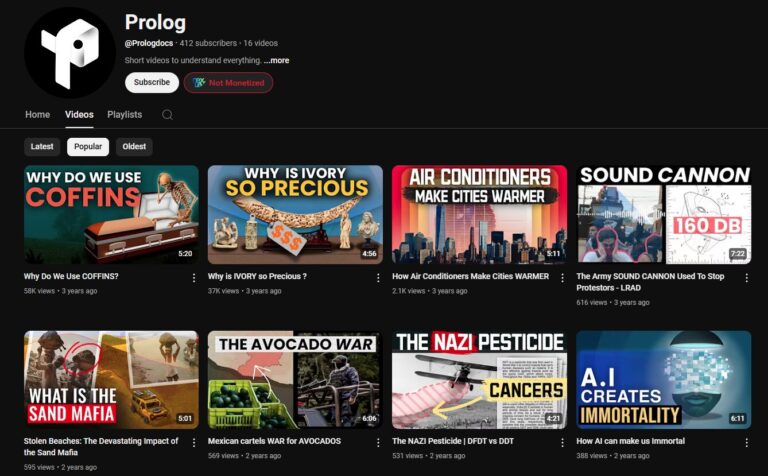Screen dimensions: 768x476
Task: Switch to the Home tab
Action: click(38, 115)
